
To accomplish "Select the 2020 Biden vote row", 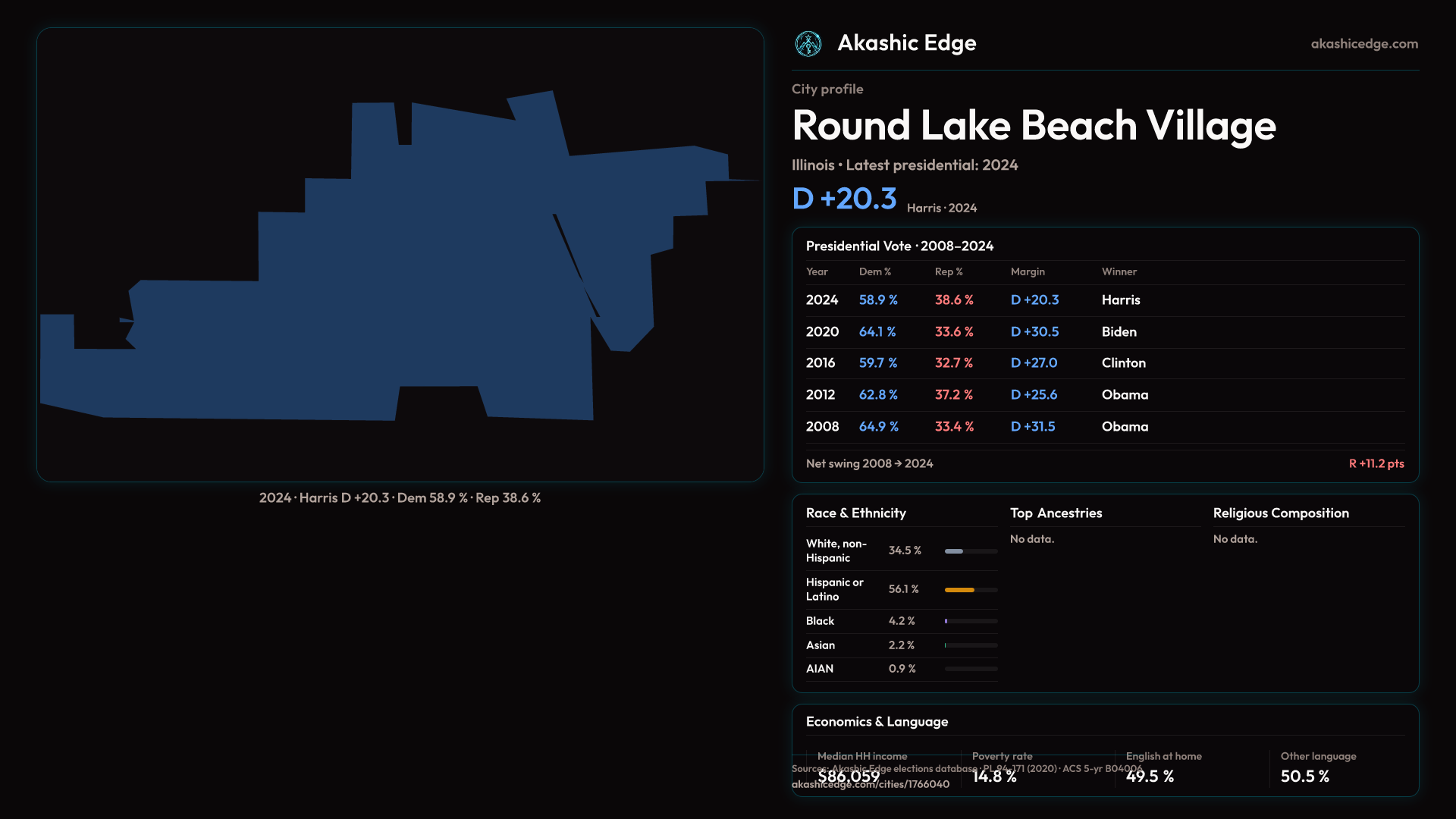I will (x=1104, y=332).
